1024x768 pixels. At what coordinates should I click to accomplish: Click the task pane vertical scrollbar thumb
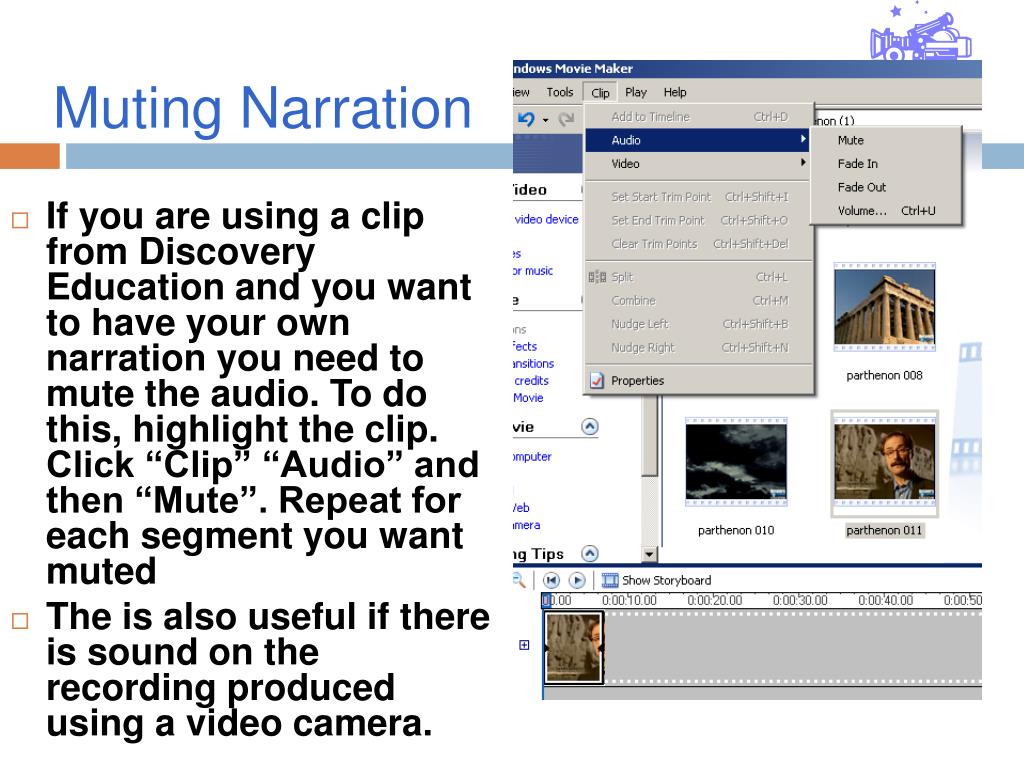coord(649,435)
